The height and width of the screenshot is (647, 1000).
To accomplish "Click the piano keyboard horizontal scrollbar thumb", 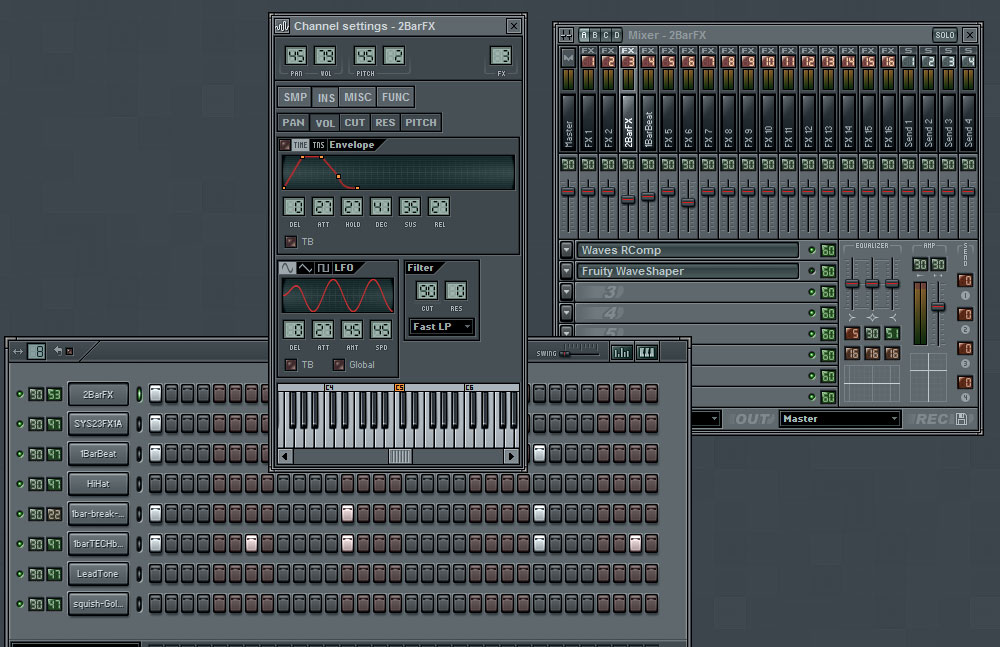I will [x=400, y=456].
